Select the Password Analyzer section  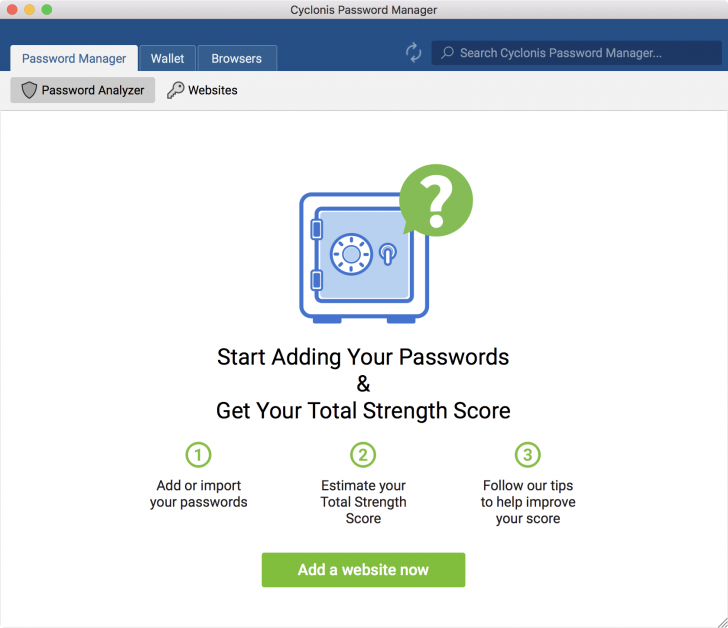point(83,90)
